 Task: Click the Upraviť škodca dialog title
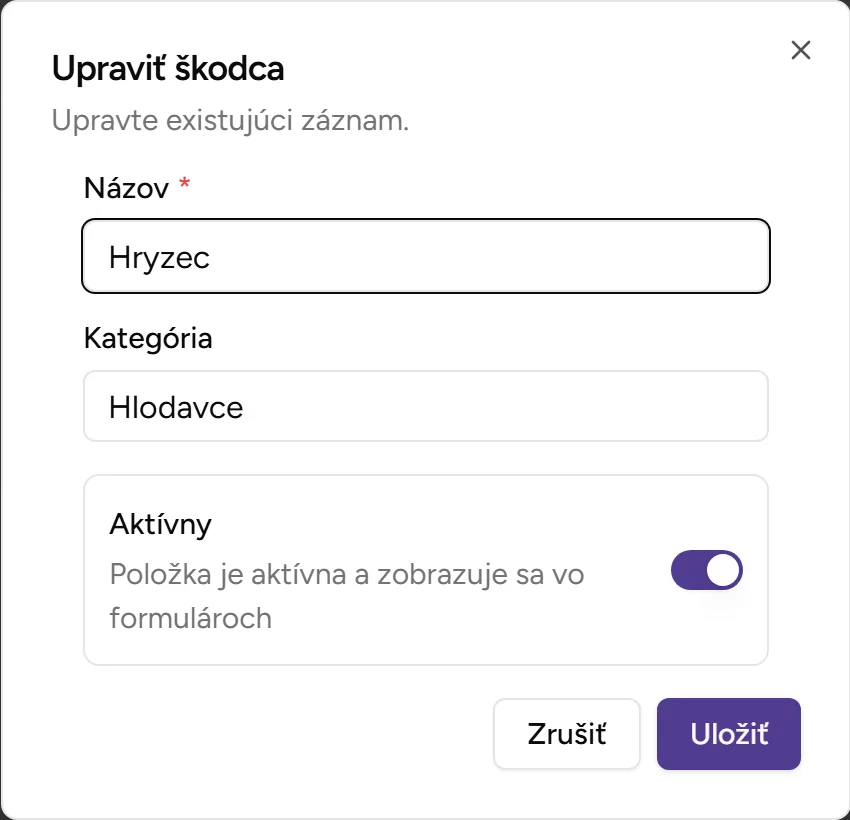[166, 69]
